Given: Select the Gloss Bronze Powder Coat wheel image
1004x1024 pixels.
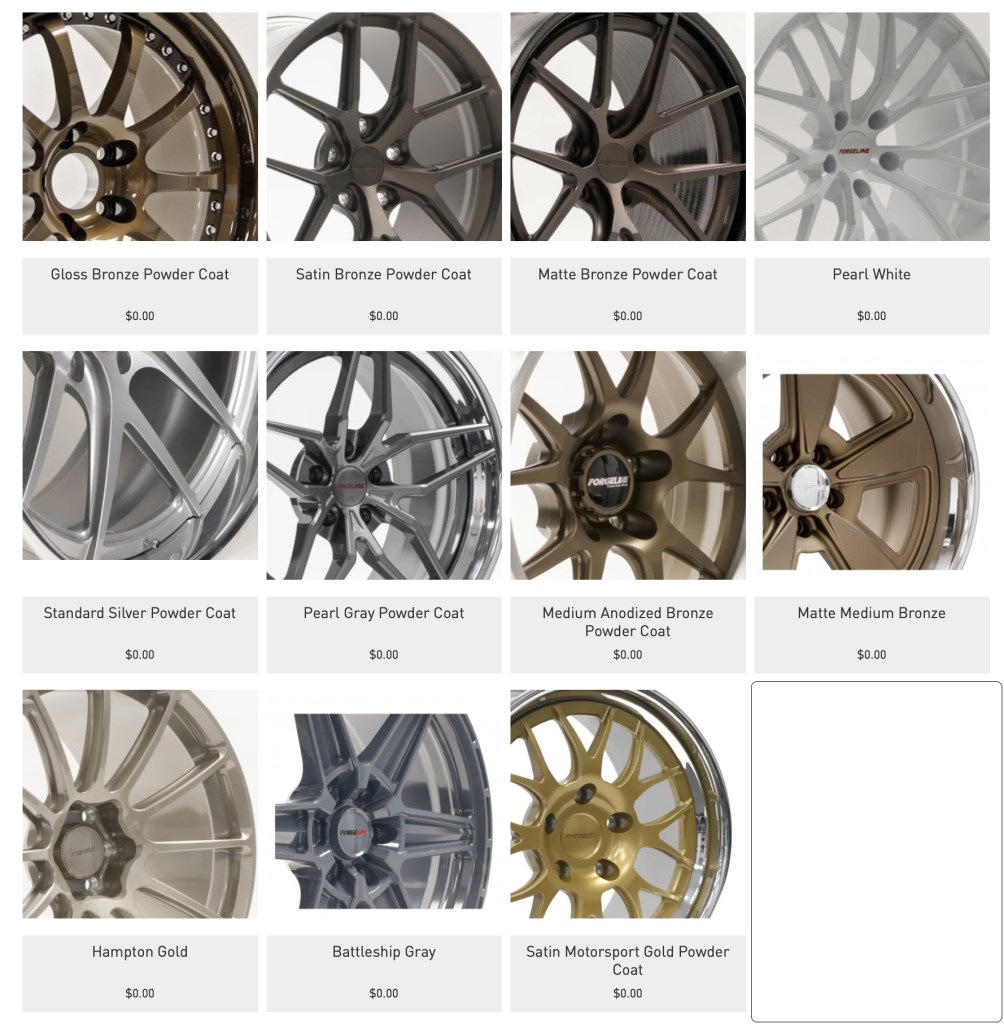Looking at the screenshot, I should point(140,127).
